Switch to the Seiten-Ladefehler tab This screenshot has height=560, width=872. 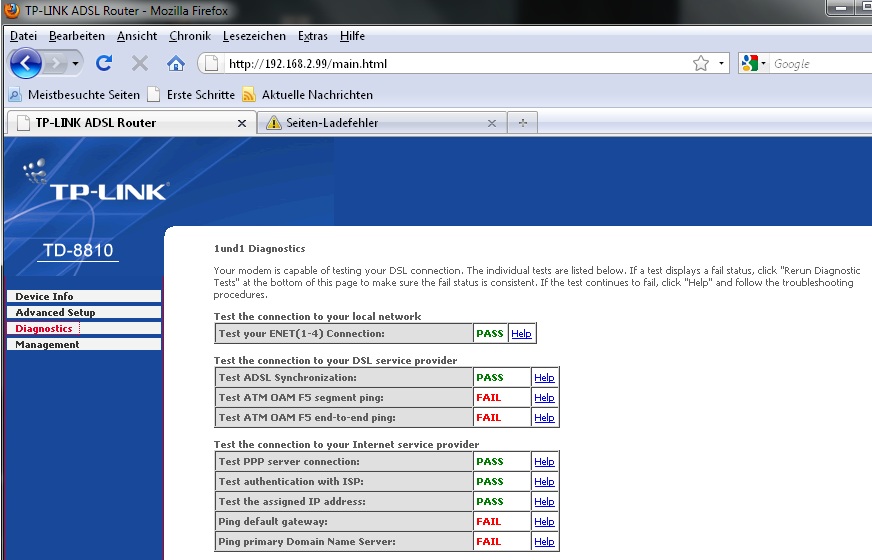point(383,123)
